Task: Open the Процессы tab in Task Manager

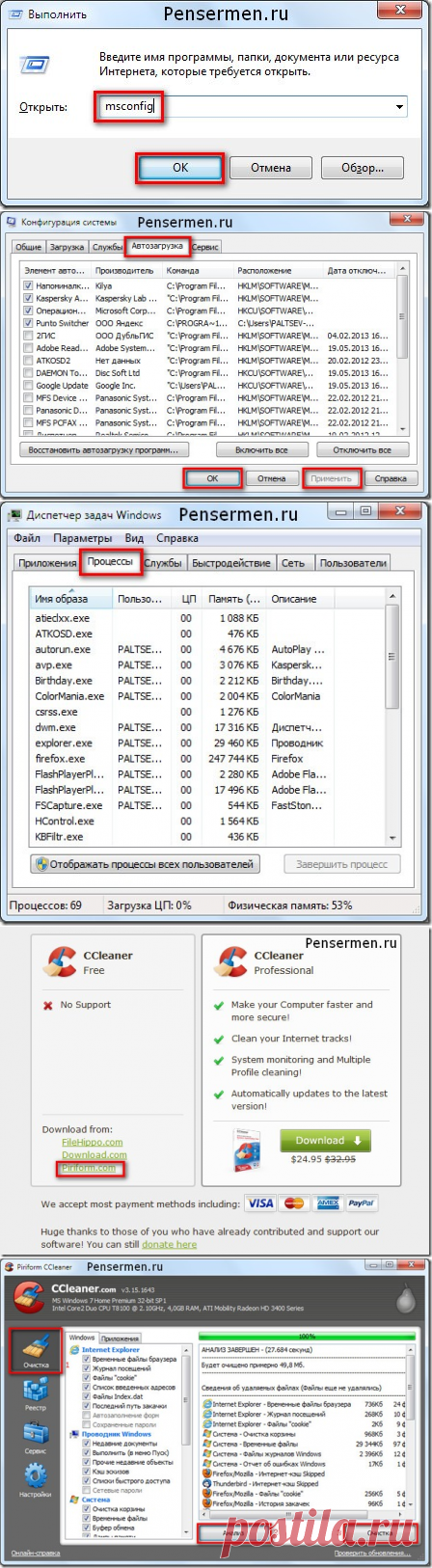Action: coord(111,561)
